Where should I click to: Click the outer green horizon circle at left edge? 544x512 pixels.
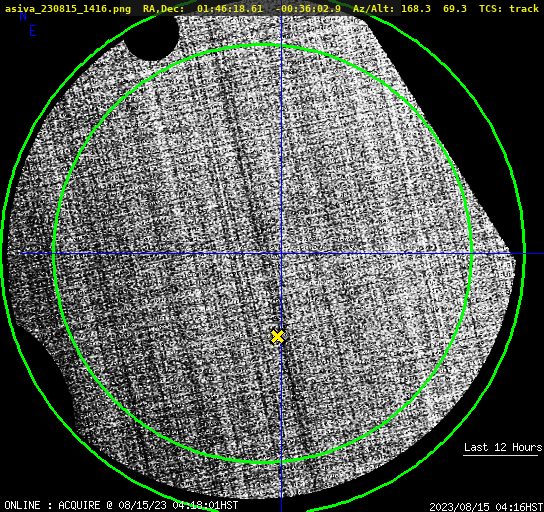click(2, 254)
